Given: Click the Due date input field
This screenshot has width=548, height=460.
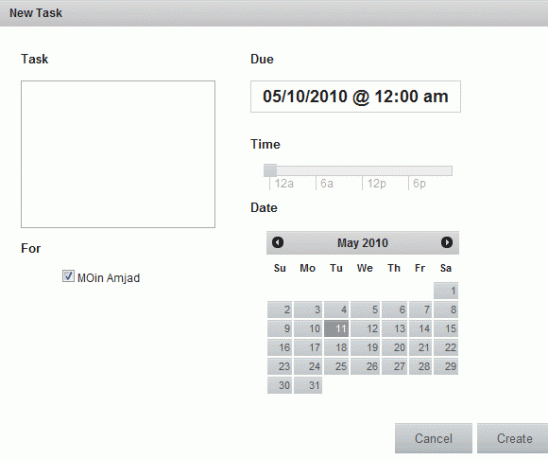Looking at the screenshot, I should click(355, 96).
